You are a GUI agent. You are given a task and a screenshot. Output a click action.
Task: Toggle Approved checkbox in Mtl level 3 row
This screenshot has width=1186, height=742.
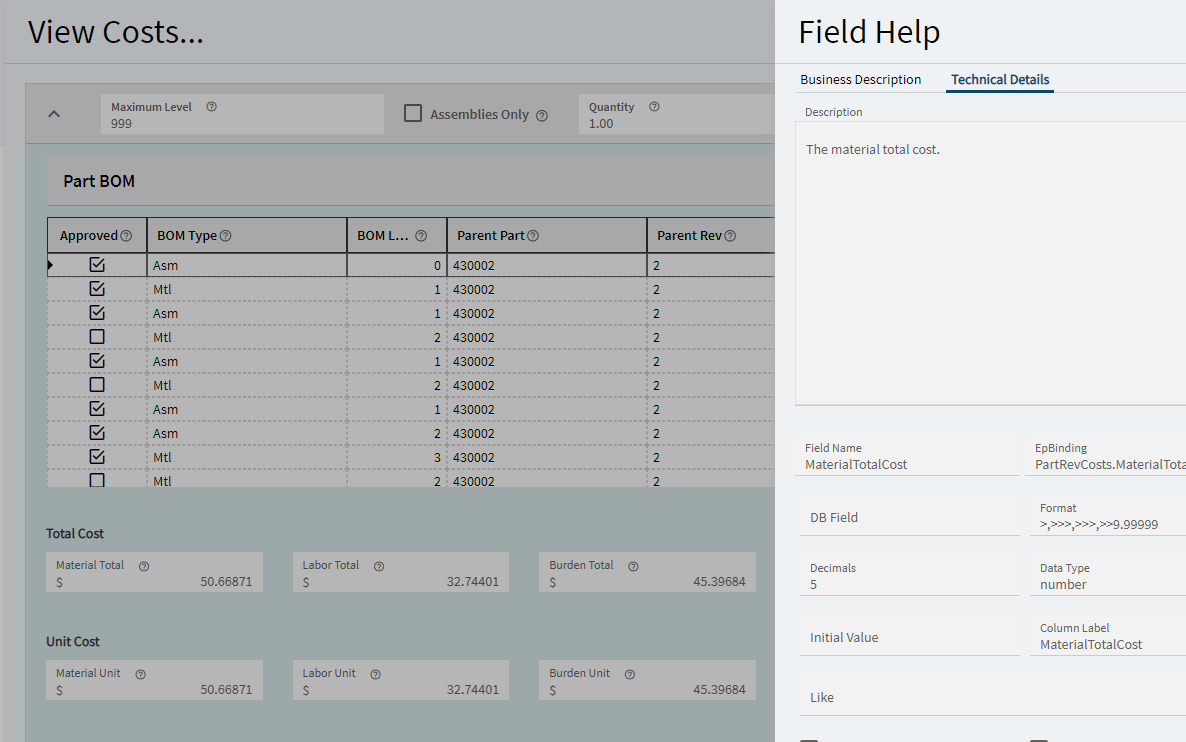pos(97,457)
